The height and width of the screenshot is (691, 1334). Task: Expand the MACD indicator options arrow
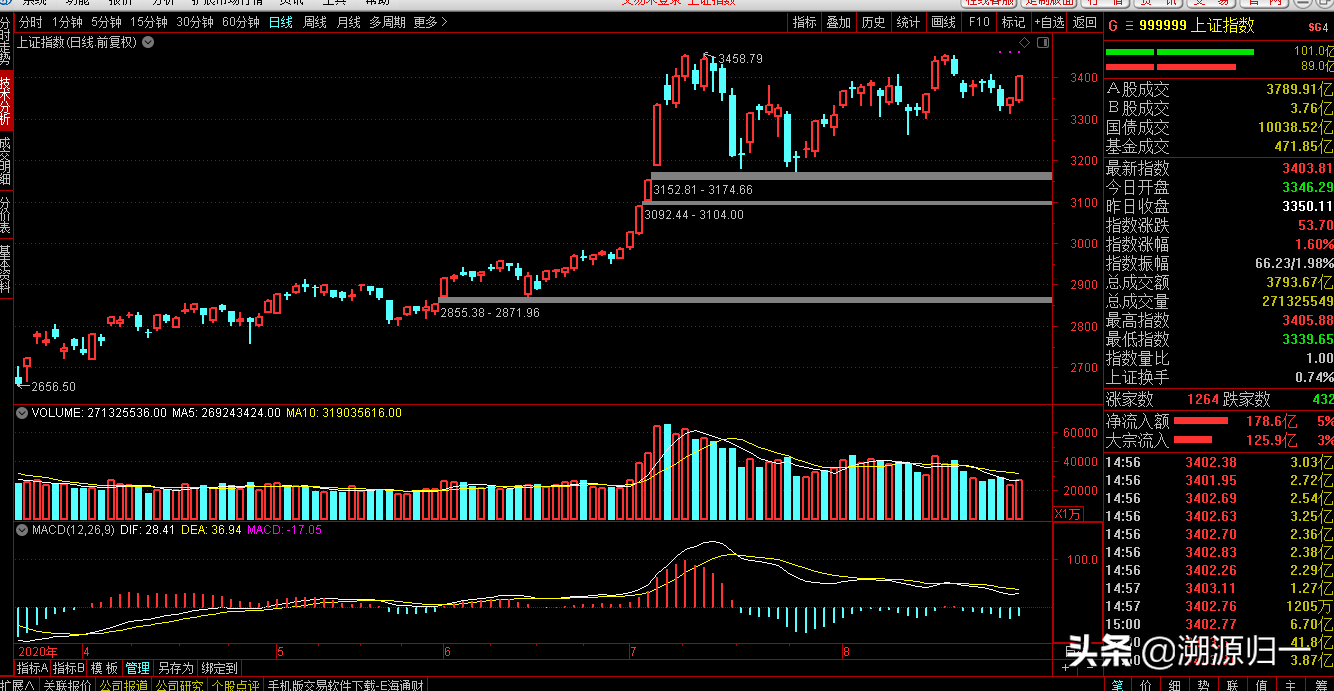[x=22, y=530]
